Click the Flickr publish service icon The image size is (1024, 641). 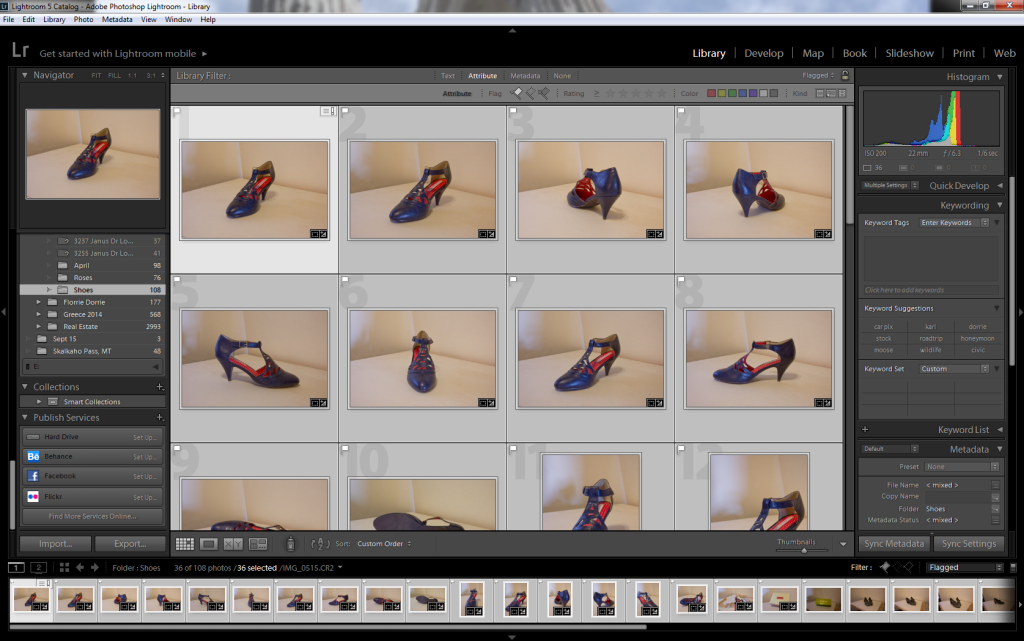pos(33,496)
